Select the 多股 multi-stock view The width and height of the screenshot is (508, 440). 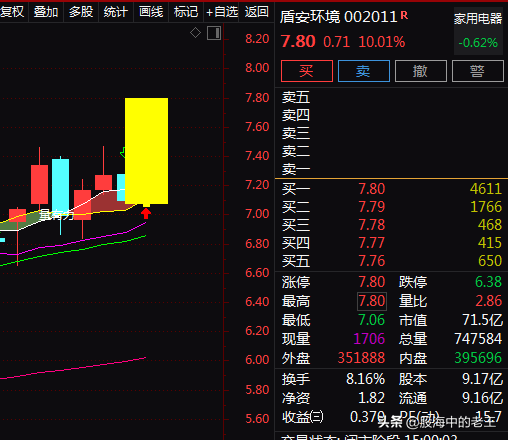(x=81, y=12)
